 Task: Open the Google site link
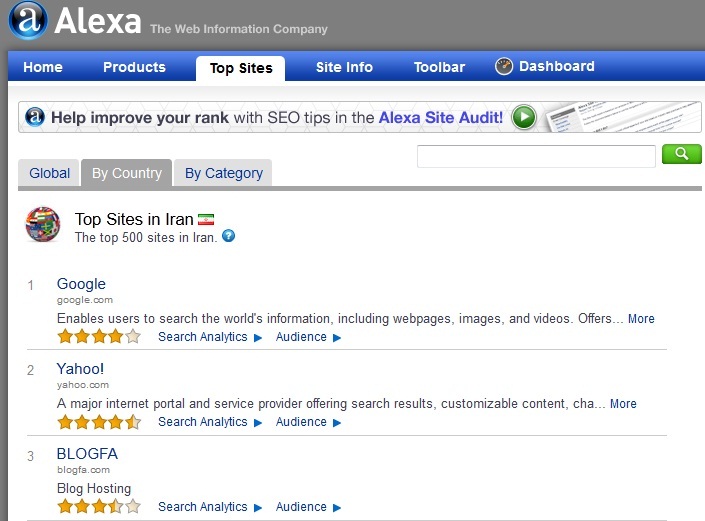pos(81,284)
